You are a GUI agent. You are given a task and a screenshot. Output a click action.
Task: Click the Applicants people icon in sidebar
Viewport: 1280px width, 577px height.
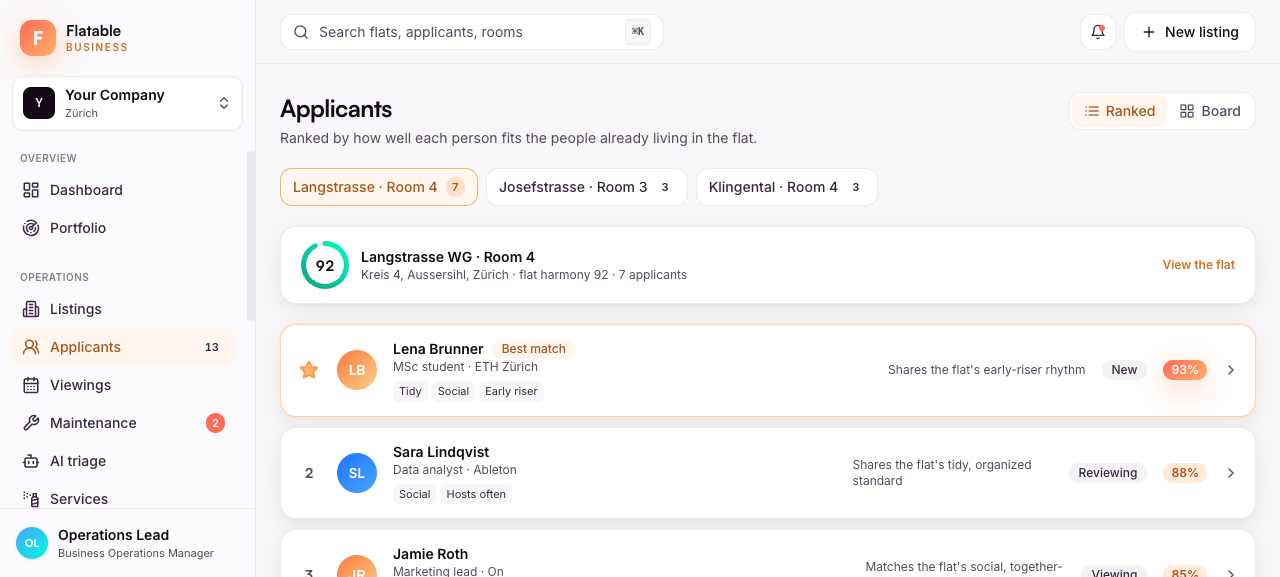point(31,347)
